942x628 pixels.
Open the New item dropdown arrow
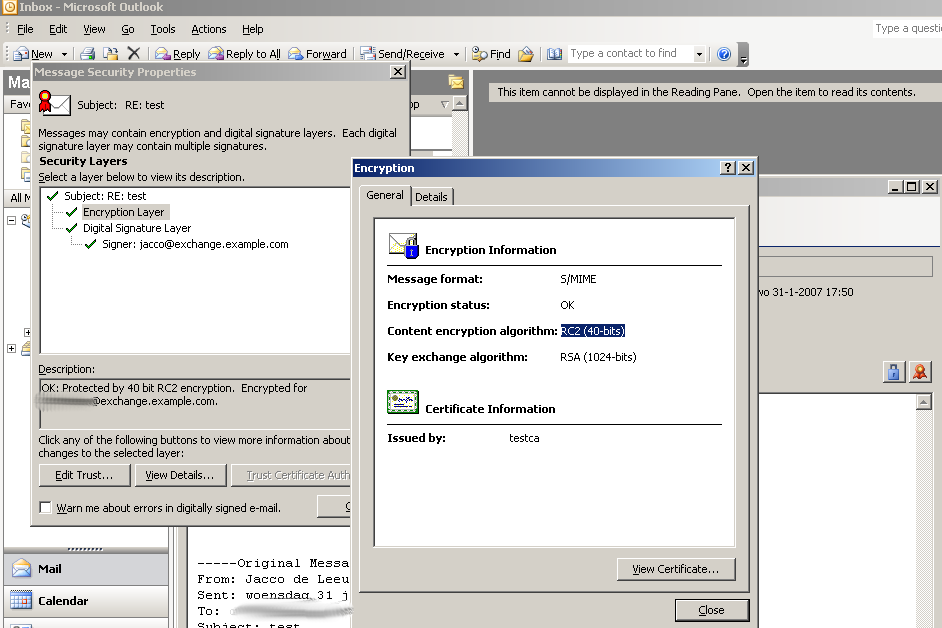64,54
